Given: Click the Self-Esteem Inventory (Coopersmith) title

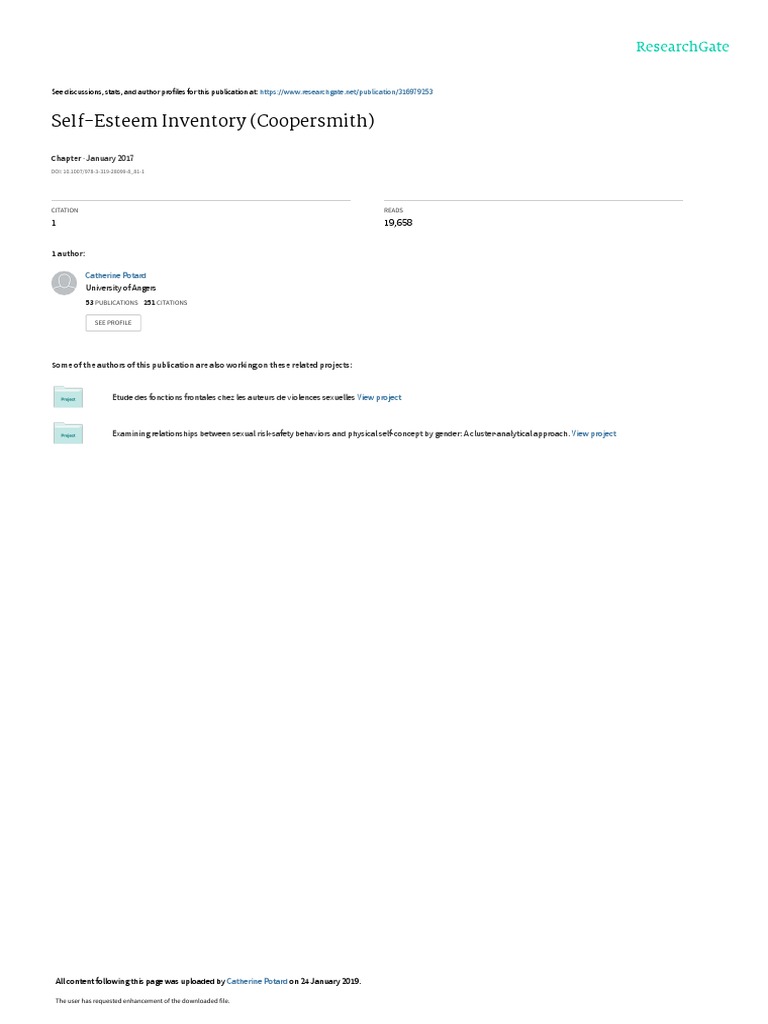Looking at the screenshot, I should 213,121.
